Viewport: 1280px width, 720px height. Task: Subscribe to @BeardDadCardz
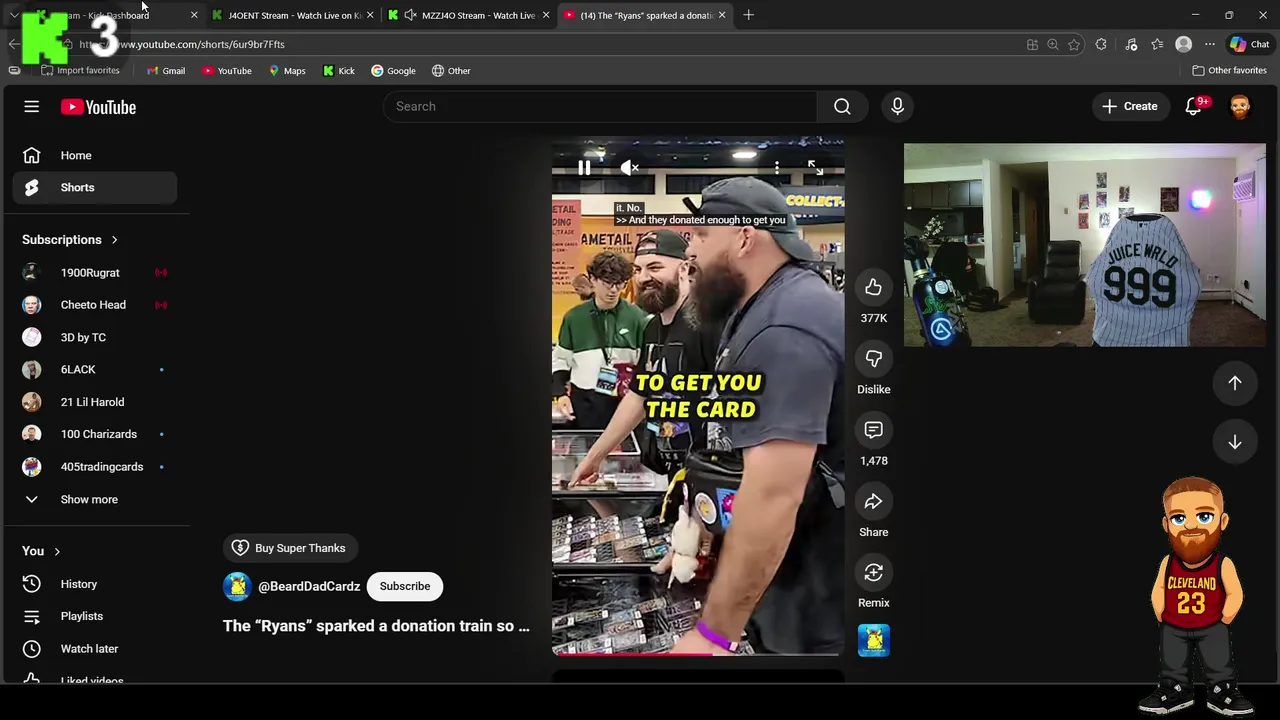pos(405,586)
